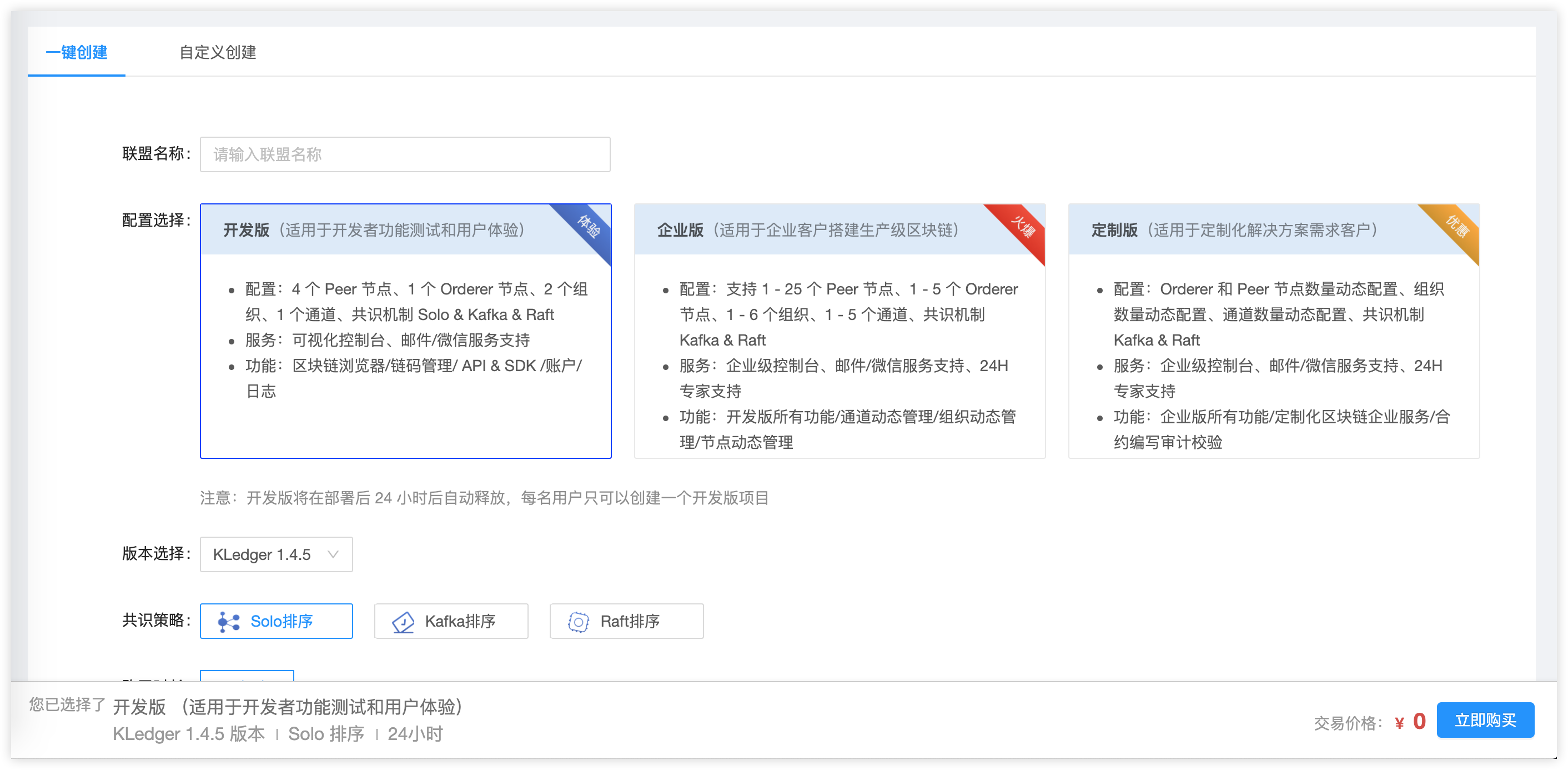
Task: Click the 注意 note about 24小时 release
Action: click(484, 498)
